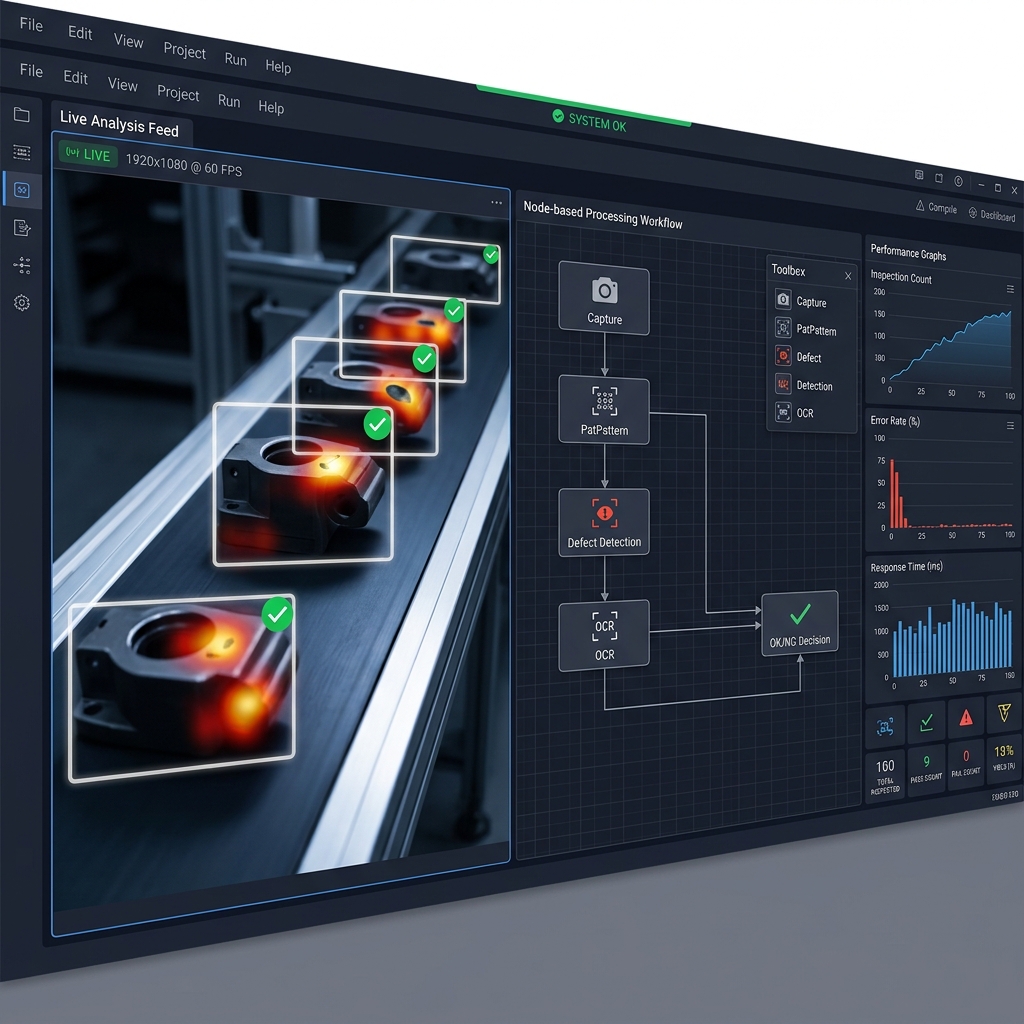The width and height of the screenshot is (1024, 1024).
Task: Open the Dashboard button
Action: coord(991,214)
